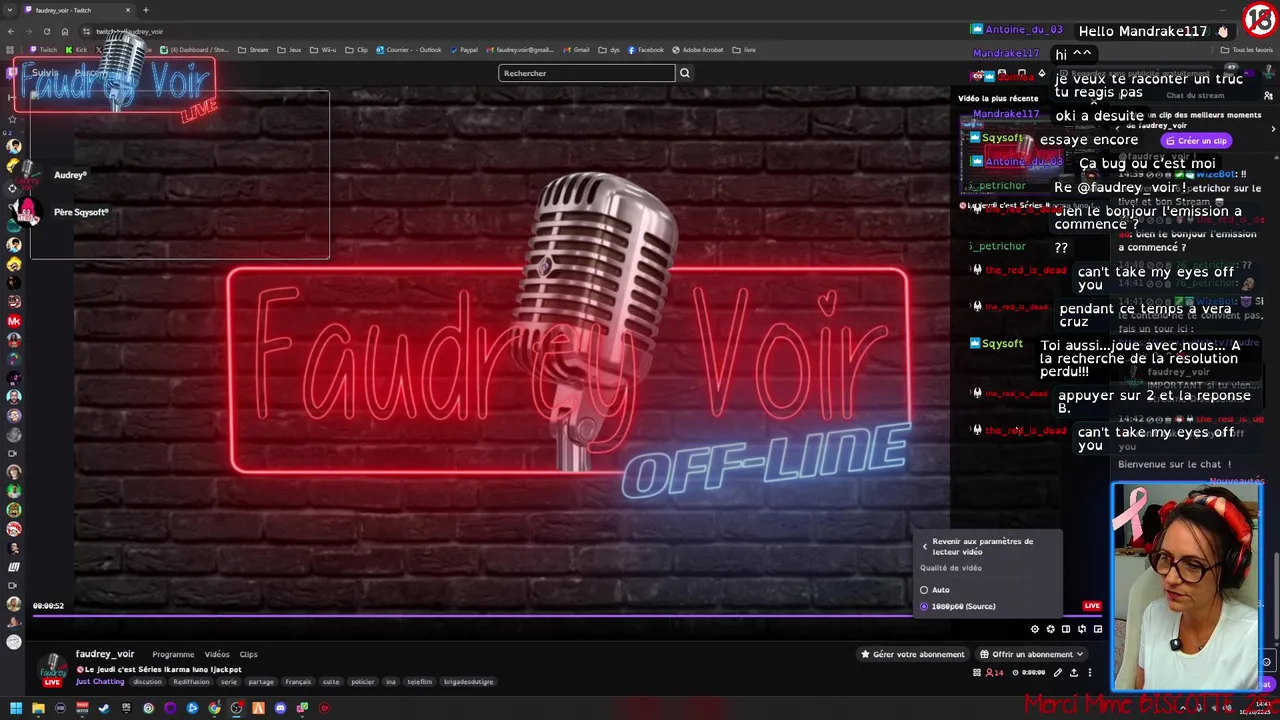Open the three-dot more options menu
Viewport: 1280px width, 720px height.
(x=1090, y=673)
